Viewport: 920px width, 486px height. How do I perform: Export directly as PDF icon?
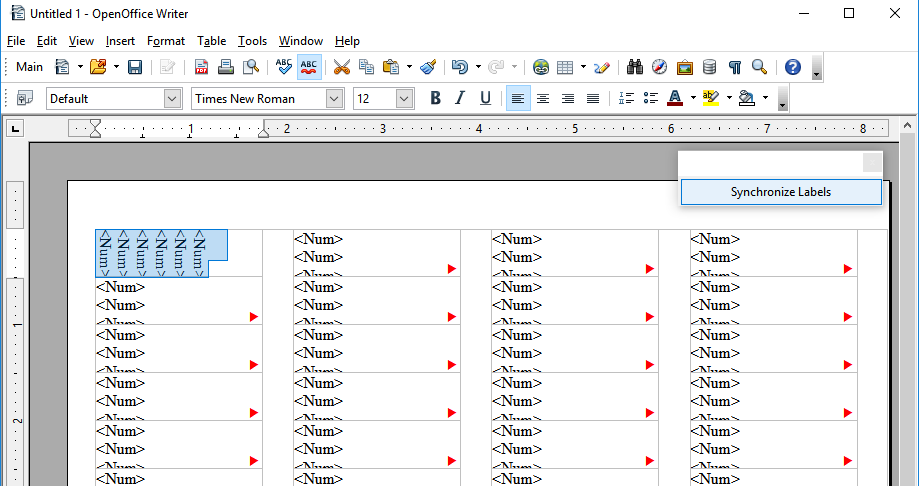pos(201,67)
